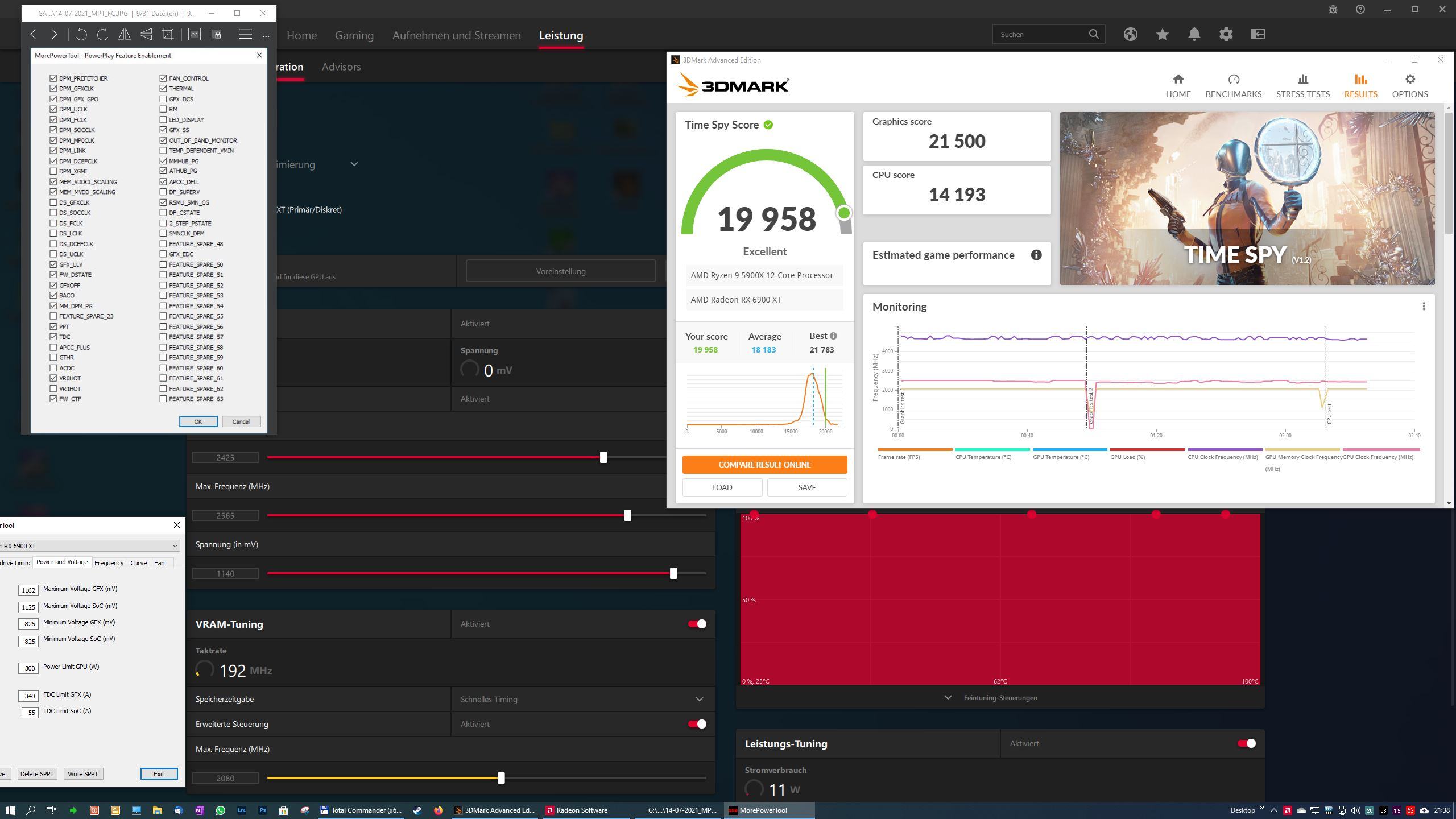
Task: Click the Radeon help question icon
Action: click(1360, 9)
